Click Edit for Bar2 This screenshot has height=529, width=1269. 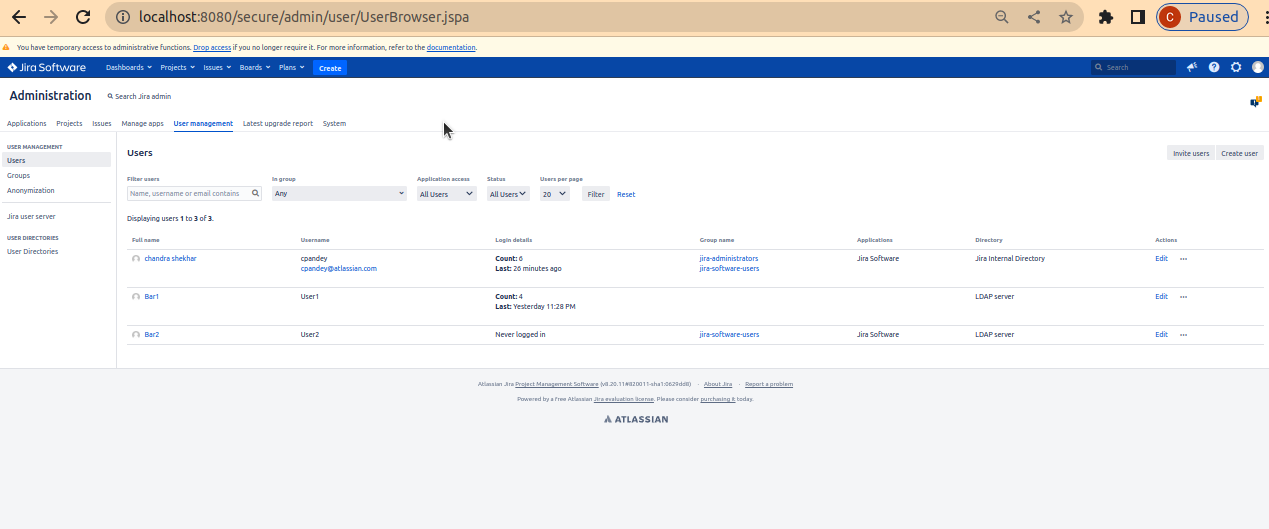[x=1161, y=335]
